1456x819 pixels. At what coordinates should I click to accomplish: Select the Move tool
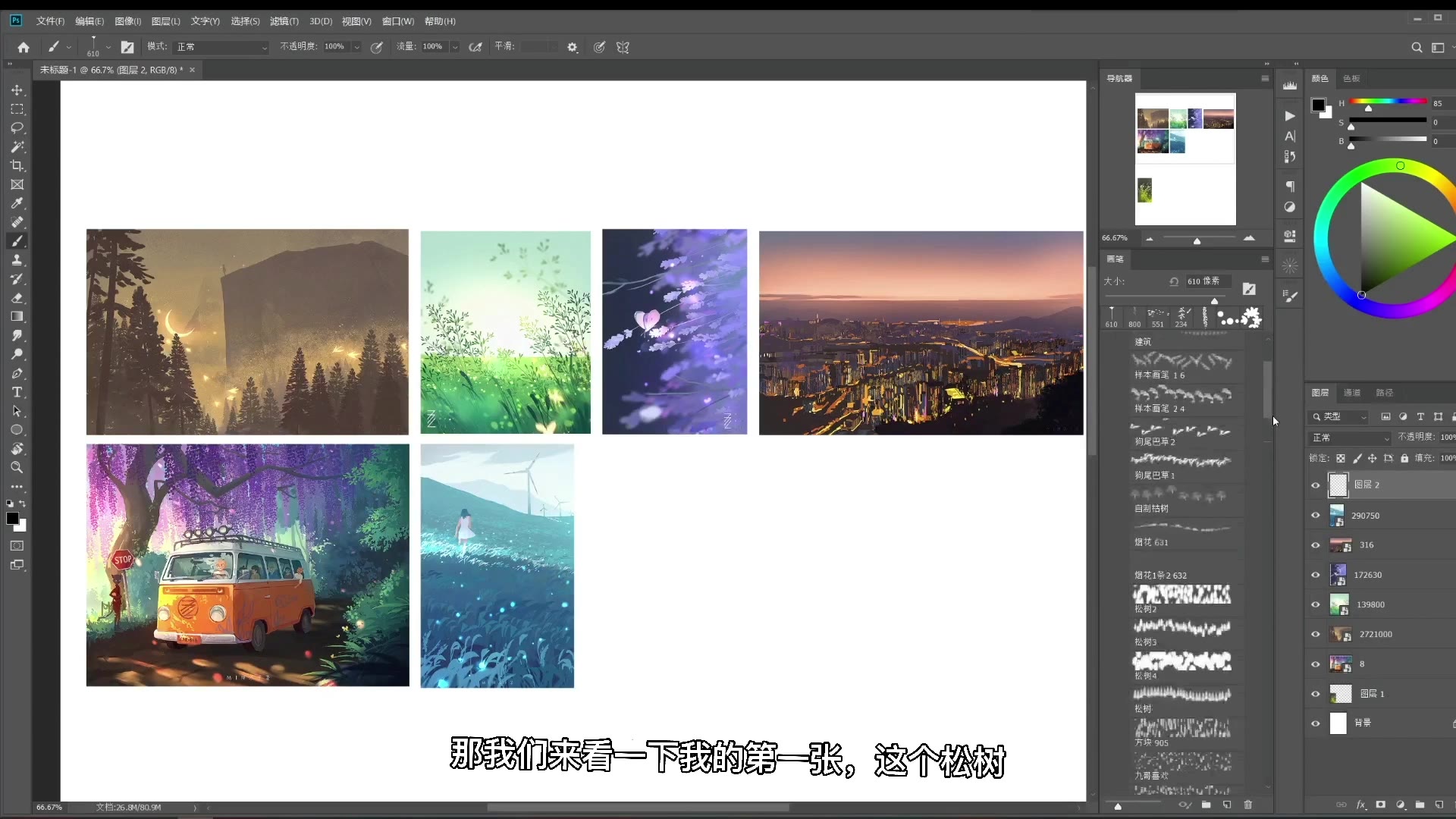pyautogui.click(x=17, y=89)
